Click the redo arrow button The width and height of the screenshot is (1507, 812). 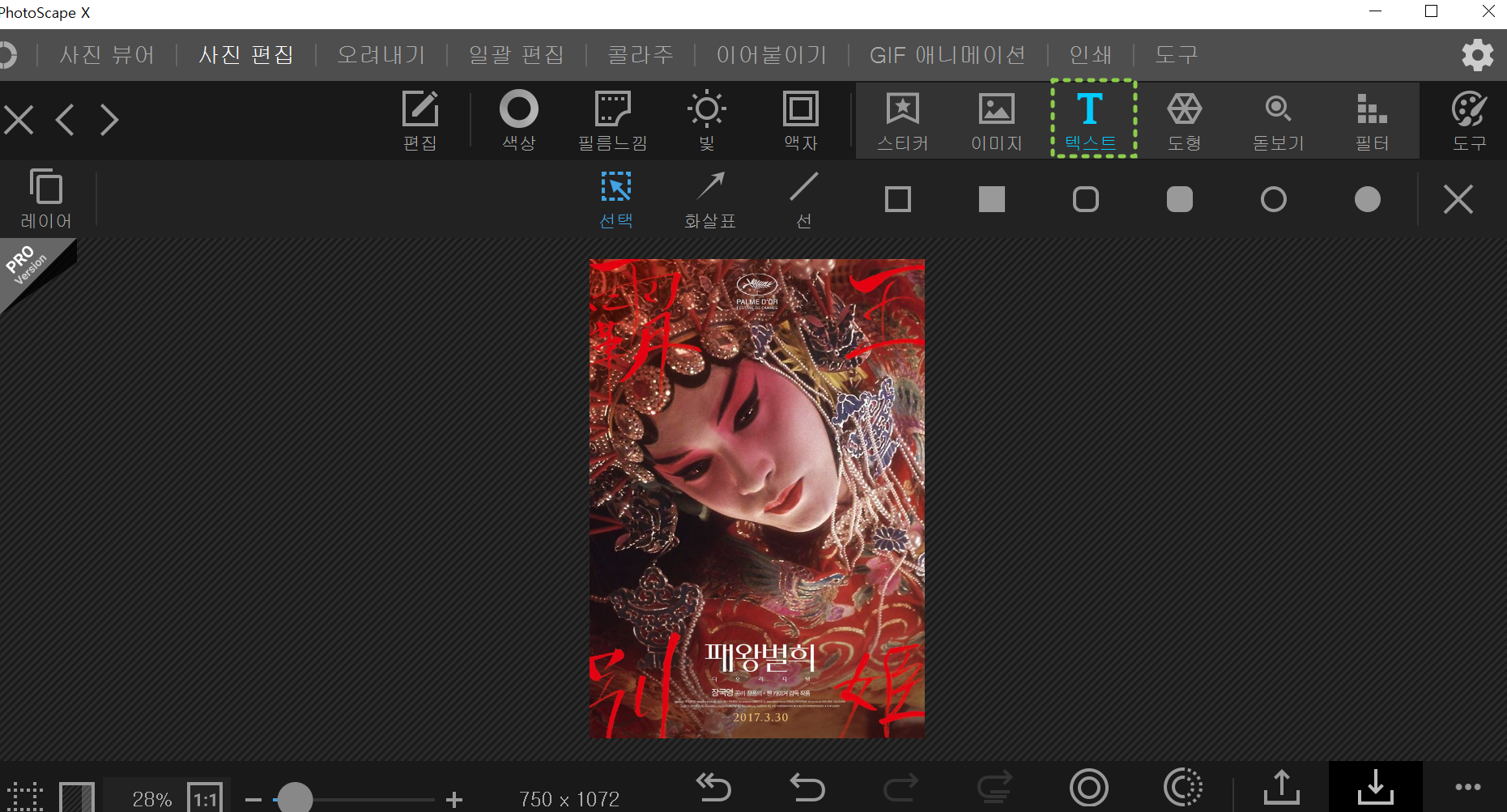pyautogui.click(x=901, y=787)
